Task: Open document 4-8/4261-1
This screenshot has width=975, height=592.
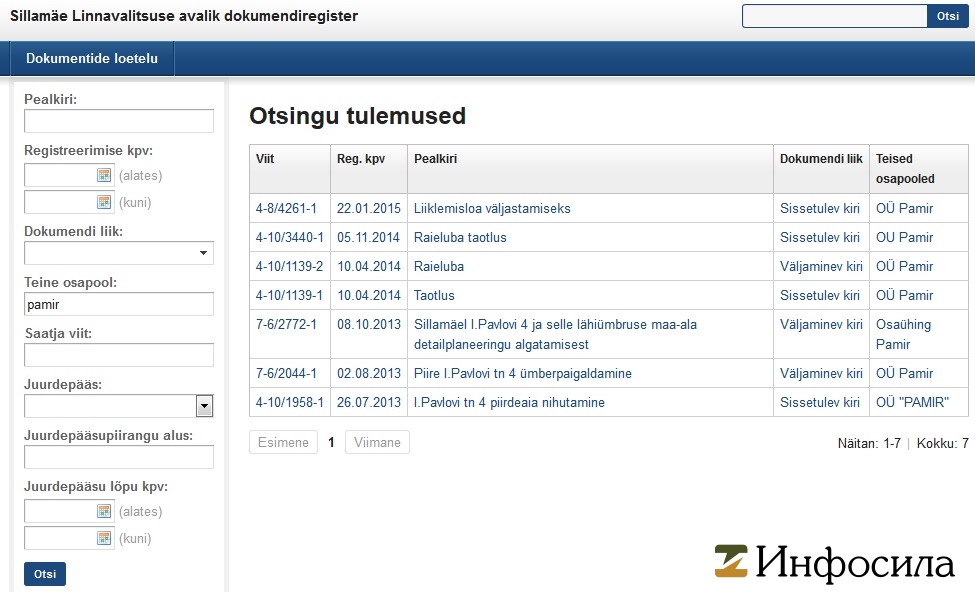Action: [x=286, y=208]
